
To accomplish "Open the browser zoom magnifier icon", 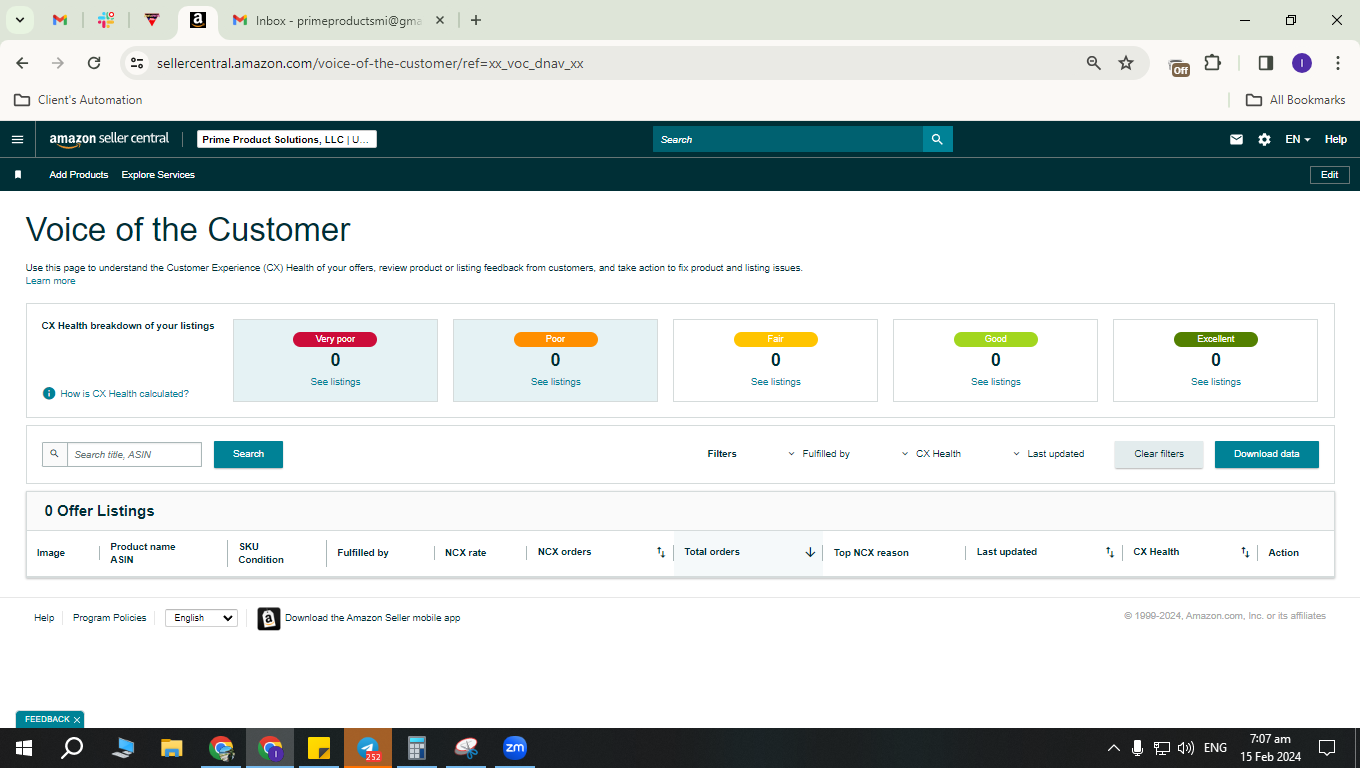I will [x=1094, y=63].
